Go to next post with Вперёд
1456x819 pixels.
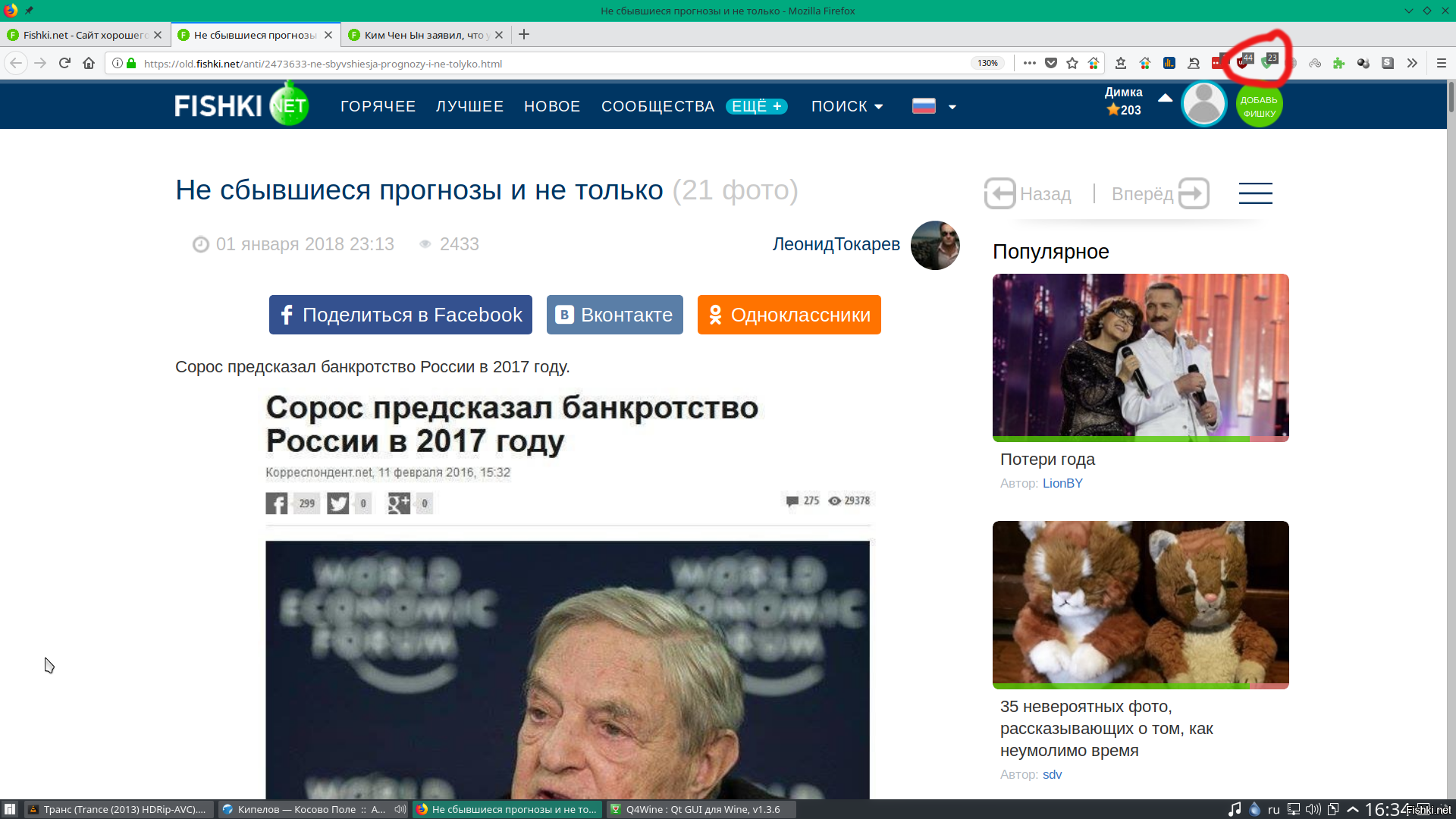1160,193
